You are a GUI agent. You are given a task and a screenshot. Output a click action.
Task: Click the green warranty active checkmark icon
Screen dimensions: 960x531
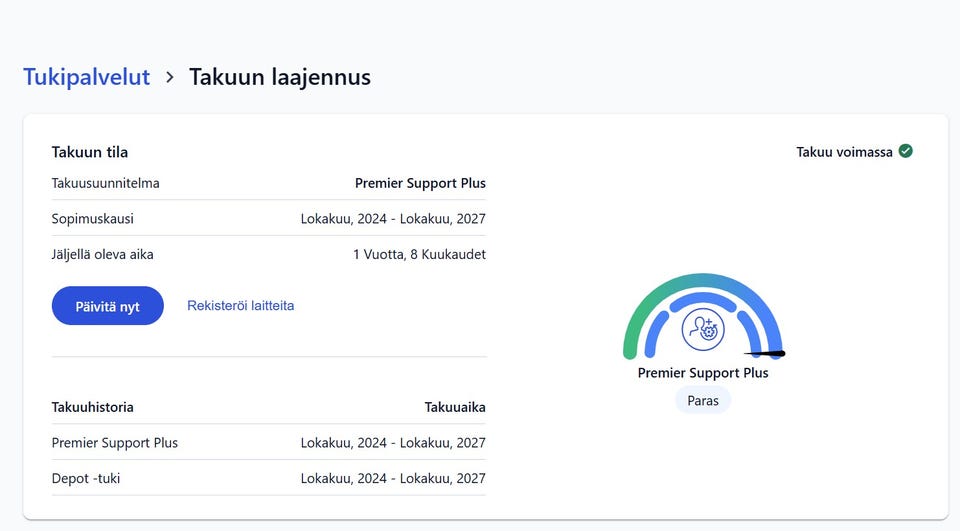906,151
